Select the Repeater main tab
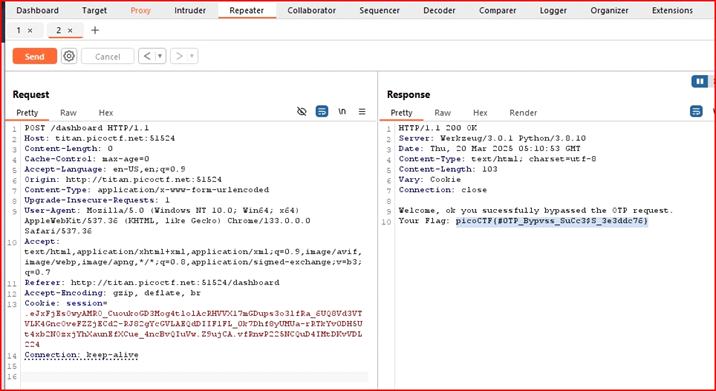 (247, 10)
